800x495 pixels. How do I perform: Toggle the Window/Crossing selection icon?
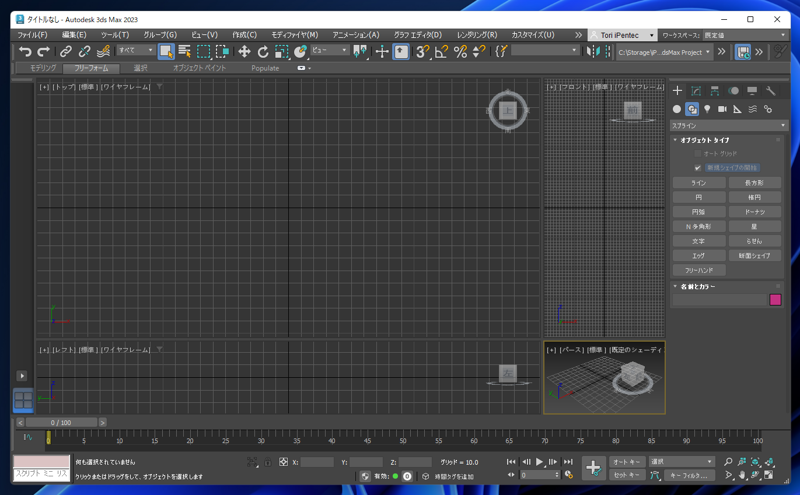tap(222, 52)
